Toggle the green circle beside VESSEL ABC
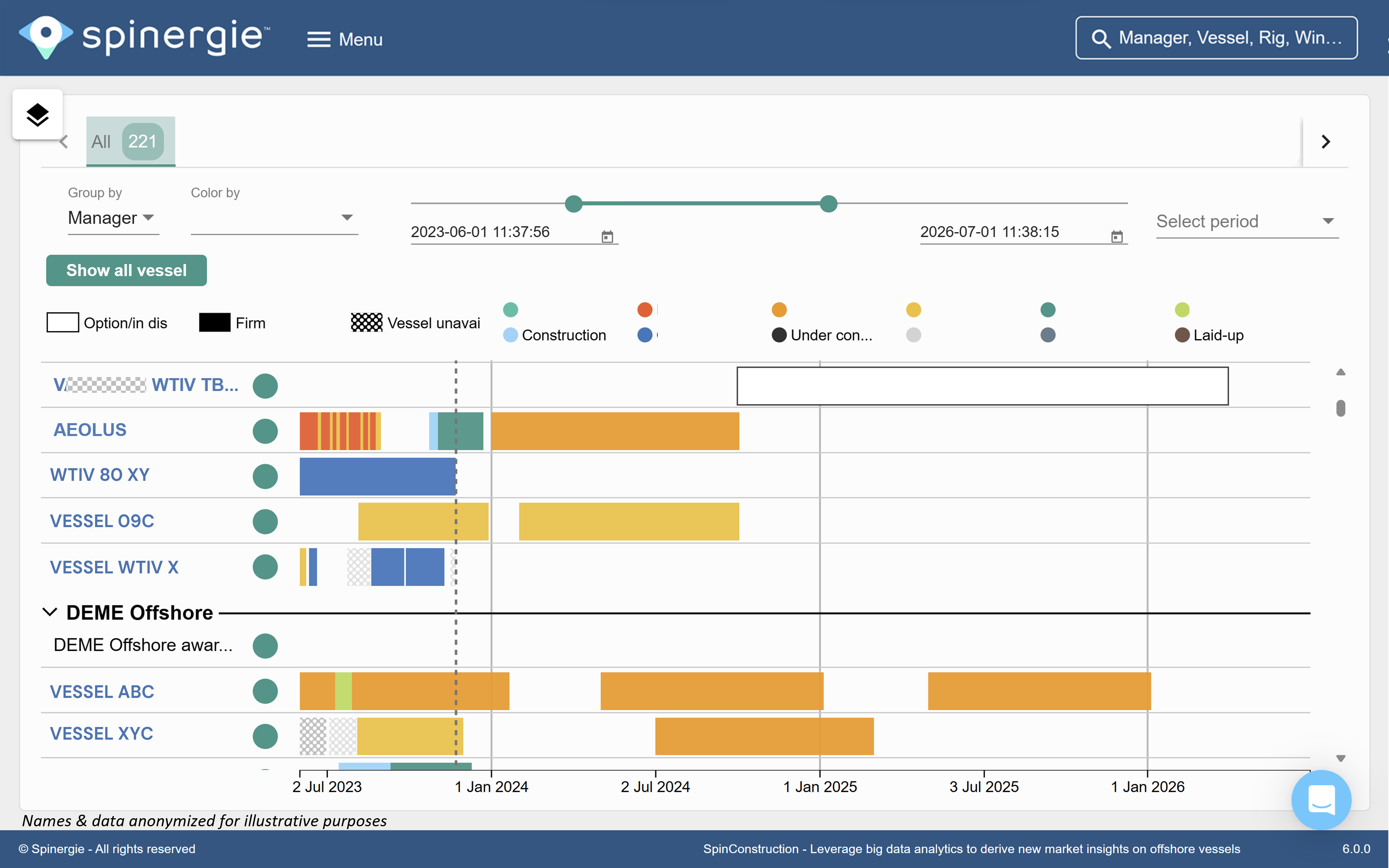Screen dimensions: 1389x868 (x=265, y=691)
